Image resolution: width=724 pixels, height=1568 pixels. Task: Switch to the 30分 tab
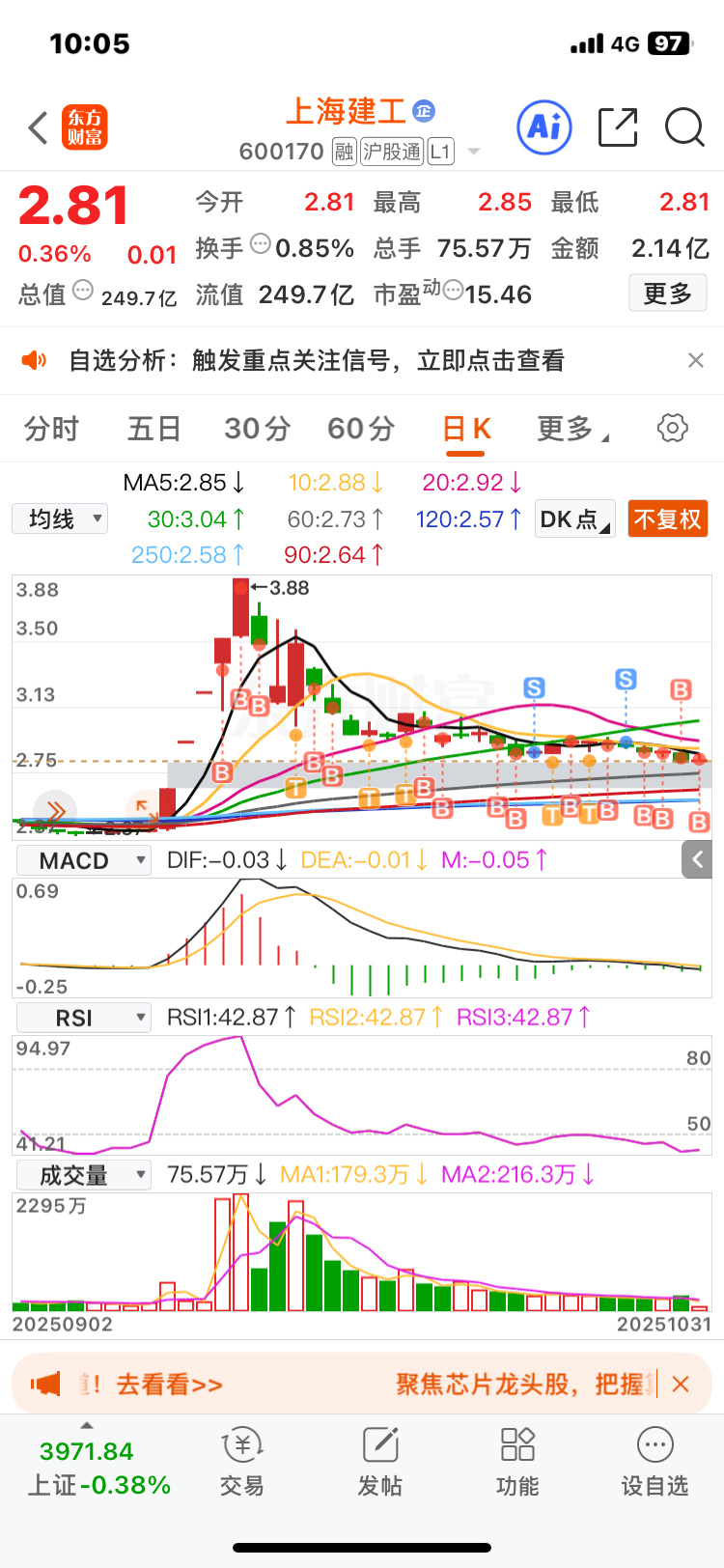pyautogui.click(x=258, y=429)
